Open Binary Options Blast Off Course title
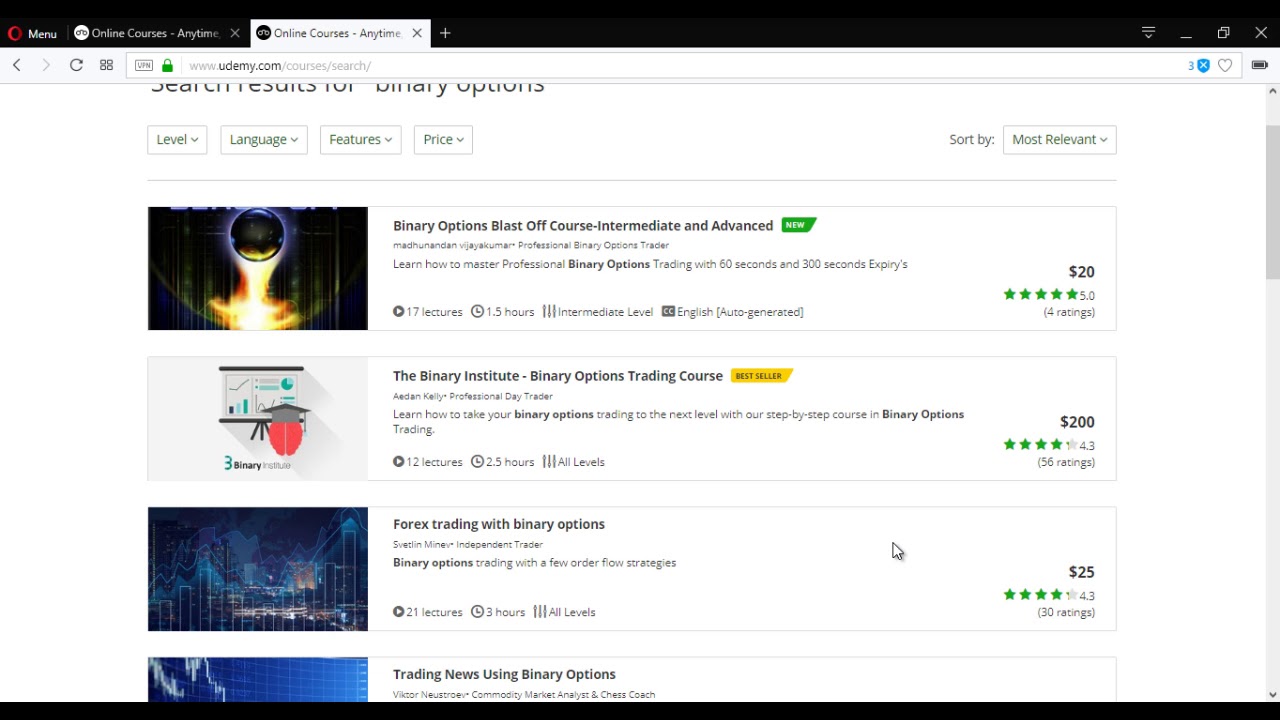1280x720 pixels. 583,225
